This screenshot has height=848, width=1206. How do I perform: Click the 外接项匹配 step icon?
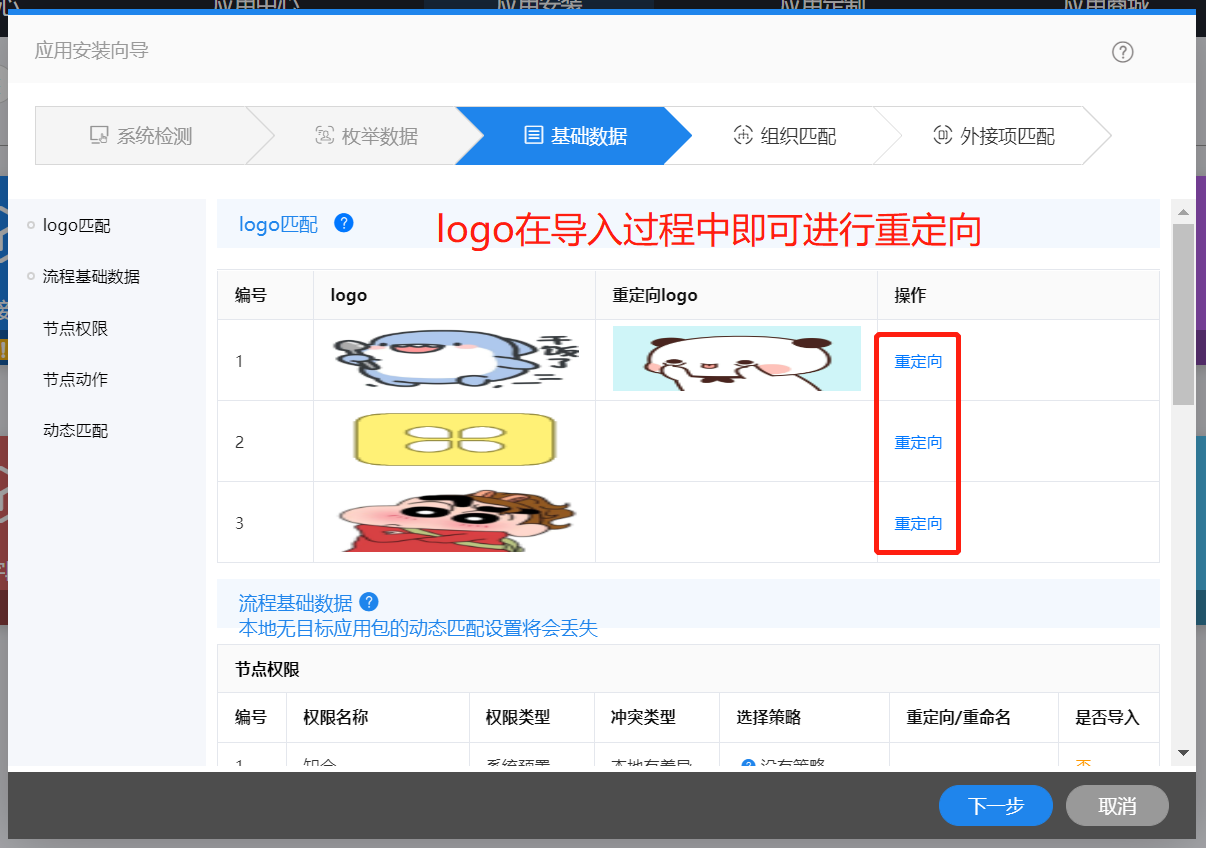[x=942, y=135]
